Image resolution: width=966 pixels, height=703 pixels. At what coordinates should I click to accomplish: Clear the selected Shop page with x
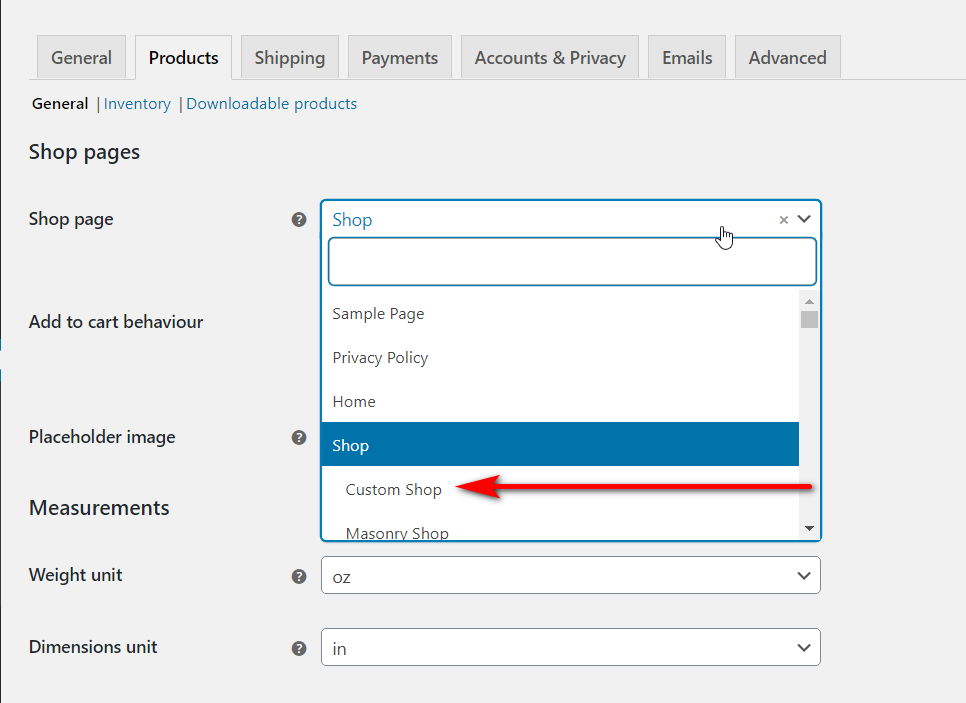pyautogui.click(x=784, y=220)
